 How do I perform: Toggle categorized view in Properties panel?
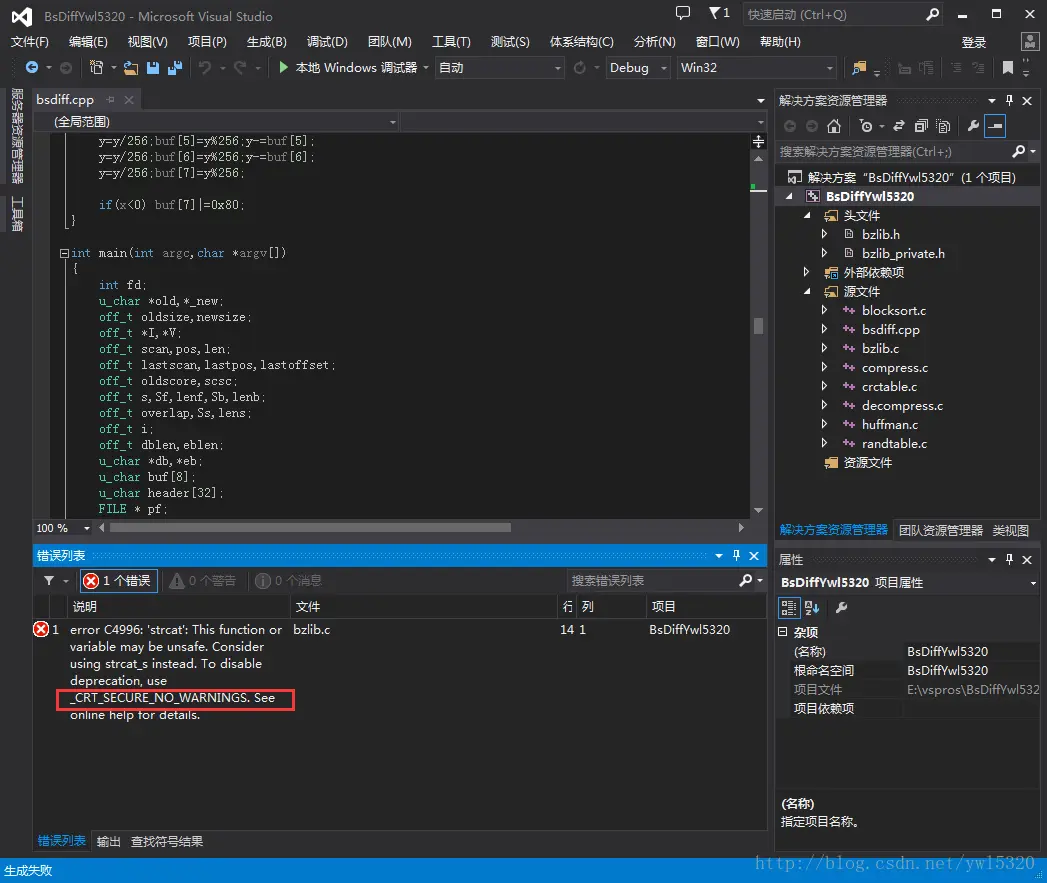pyautogui.click(x=789, y=607)
